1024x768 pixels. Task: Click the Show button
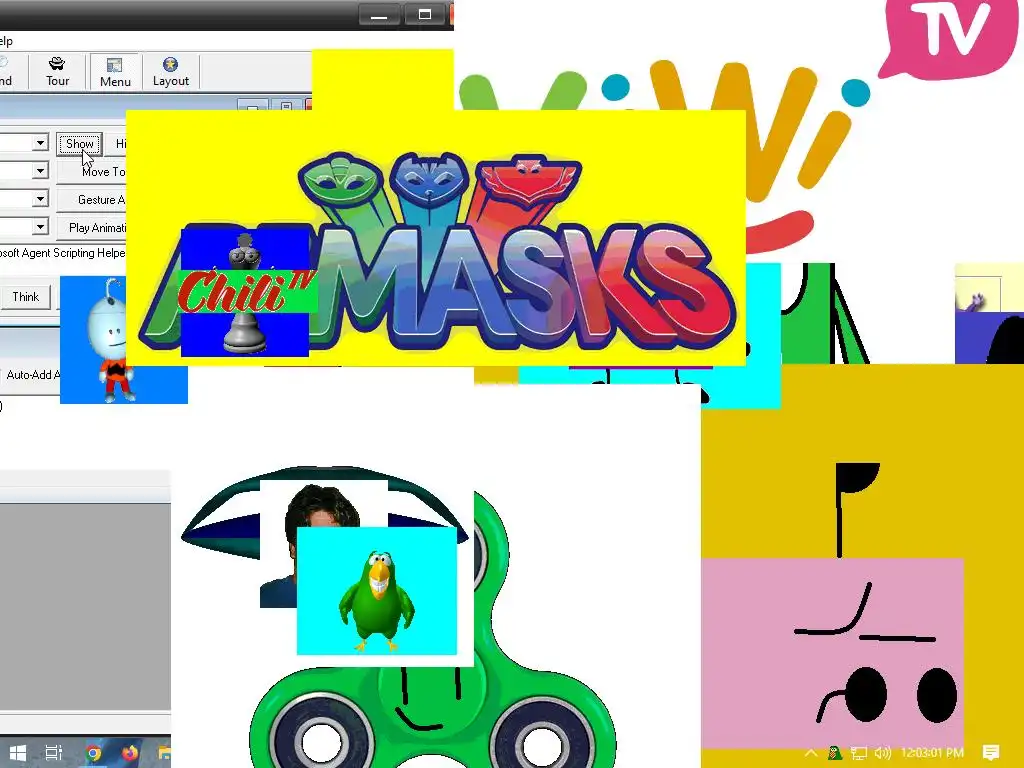click(x=80, y=144)
